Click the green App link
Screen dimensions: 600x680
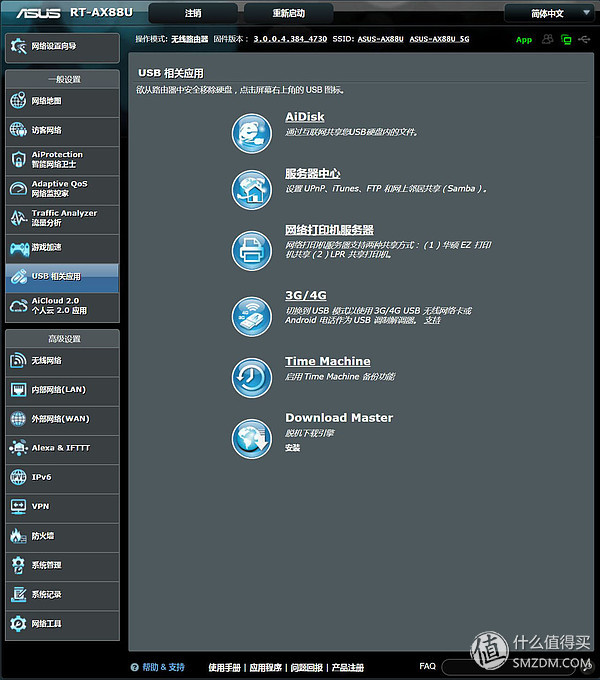(524, 40)
